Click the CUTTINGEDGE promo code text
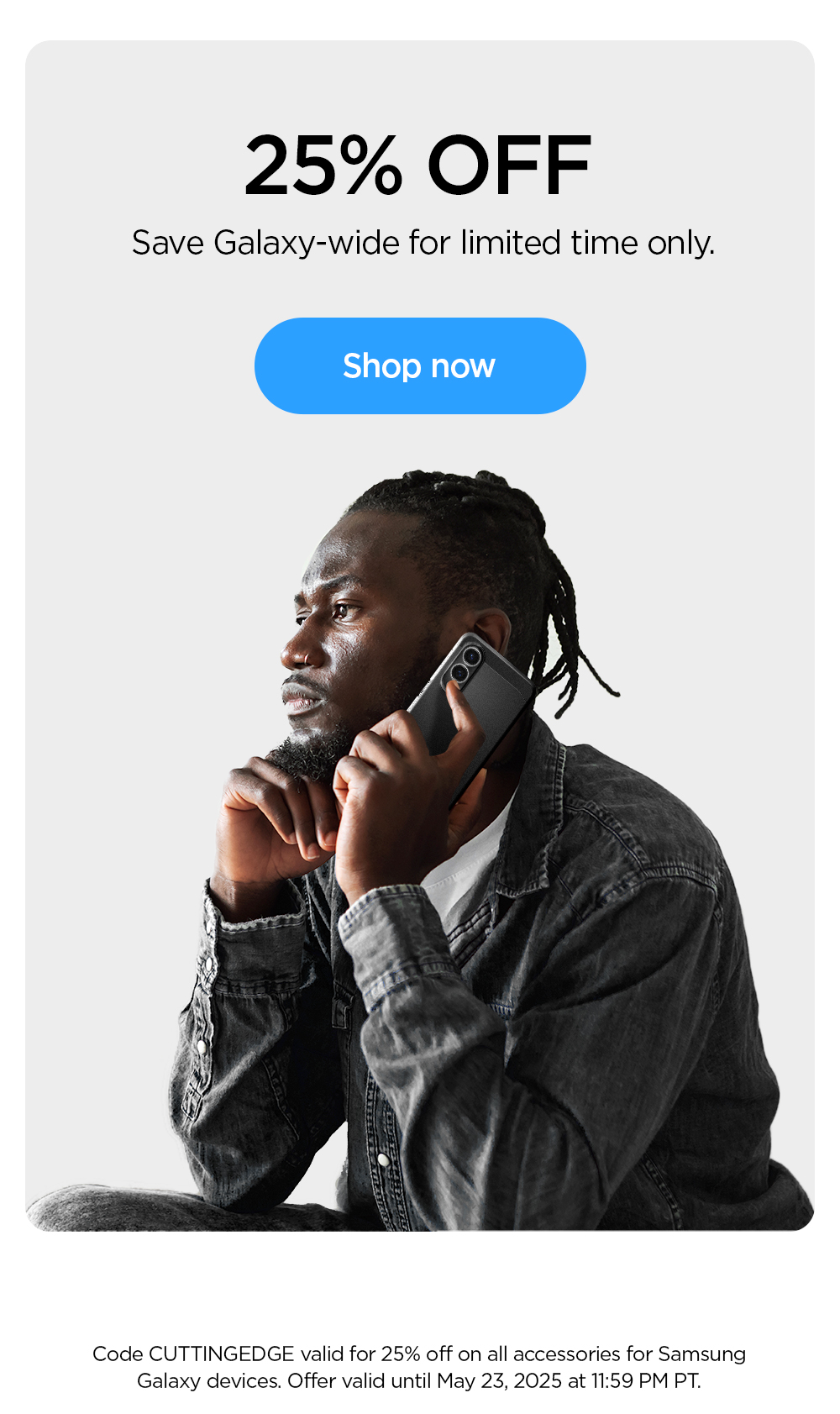Image resolution: width=840 pixels, height=1414 pixels. pos(221,1354)
